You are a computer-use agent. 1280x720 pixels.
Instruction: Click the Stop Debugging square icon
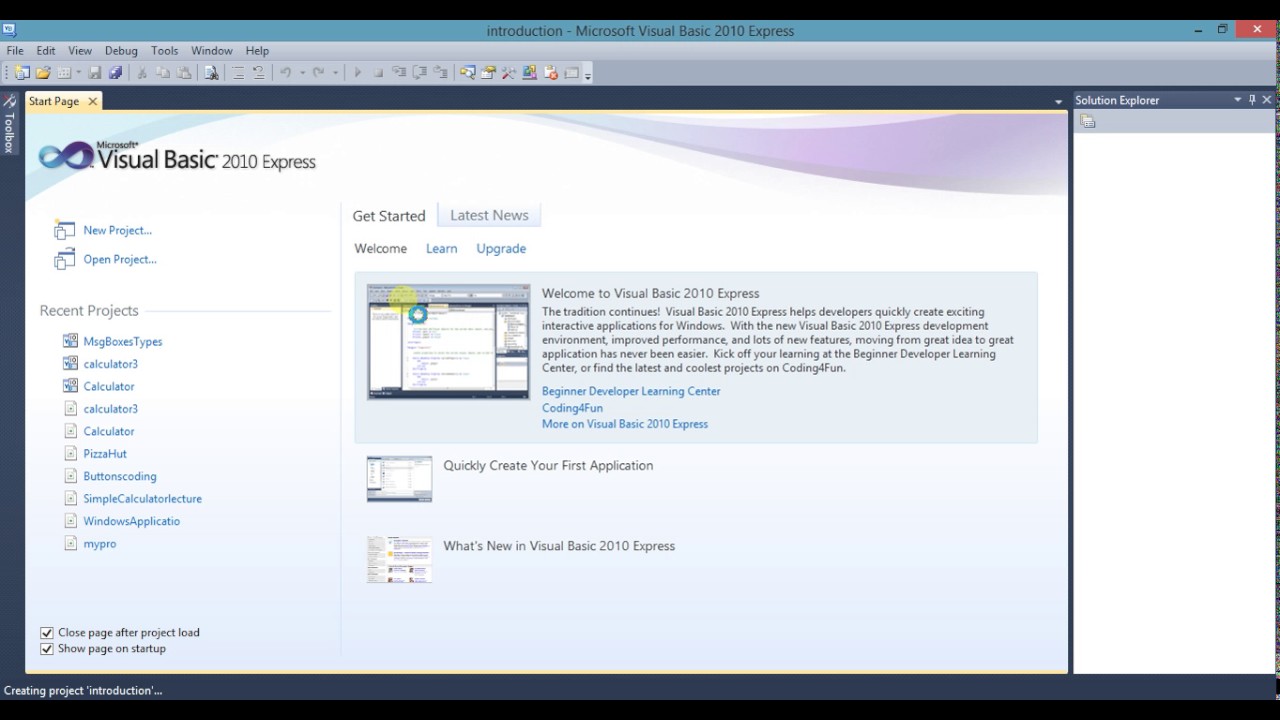(378, 72)
